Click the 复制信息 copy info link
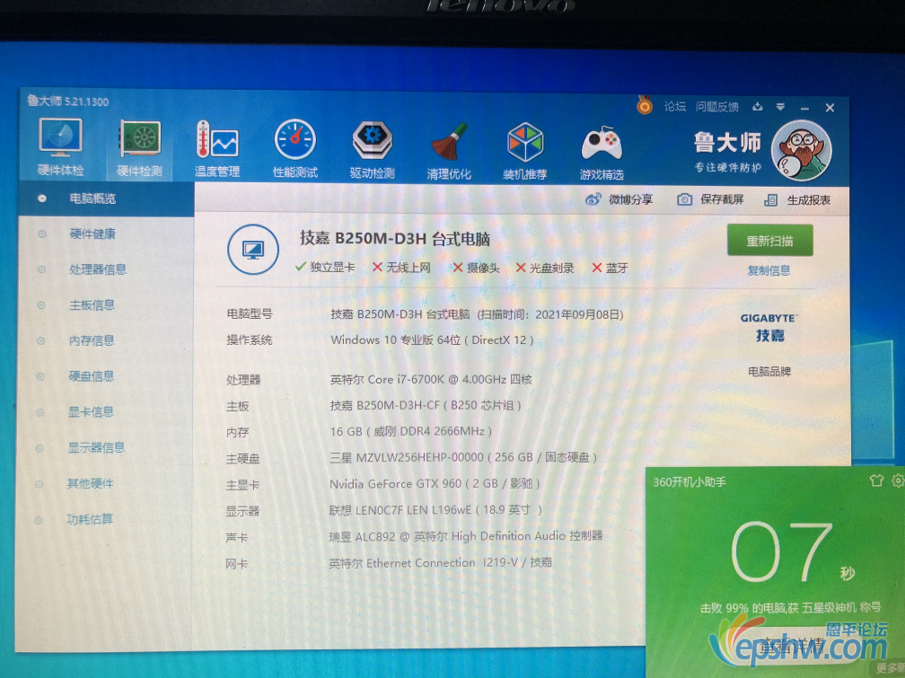 tap(769, 270)
